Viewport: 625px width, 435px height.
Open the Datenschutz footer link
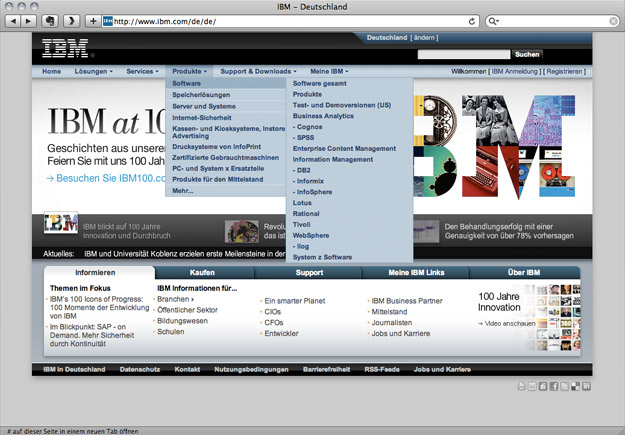[x=140, y=370]
